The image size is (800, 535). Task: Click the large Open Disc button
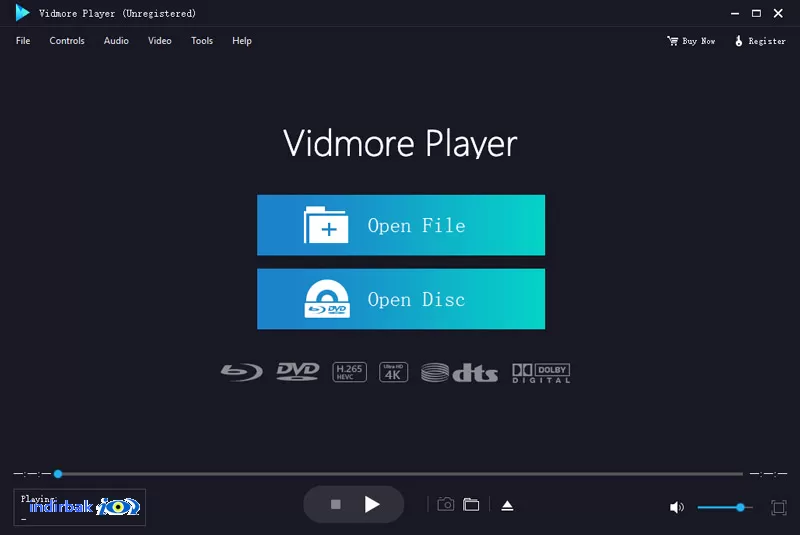coord(401,299)
